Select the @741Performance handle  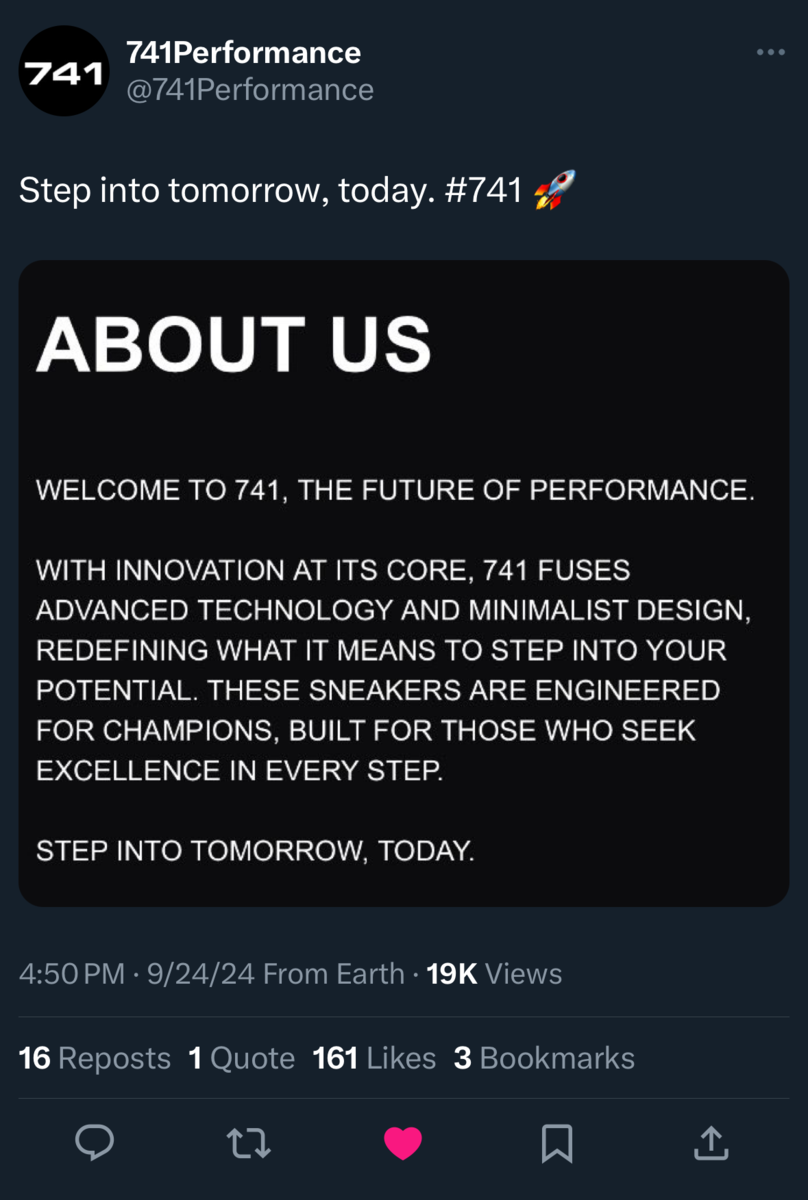point(247,90)
